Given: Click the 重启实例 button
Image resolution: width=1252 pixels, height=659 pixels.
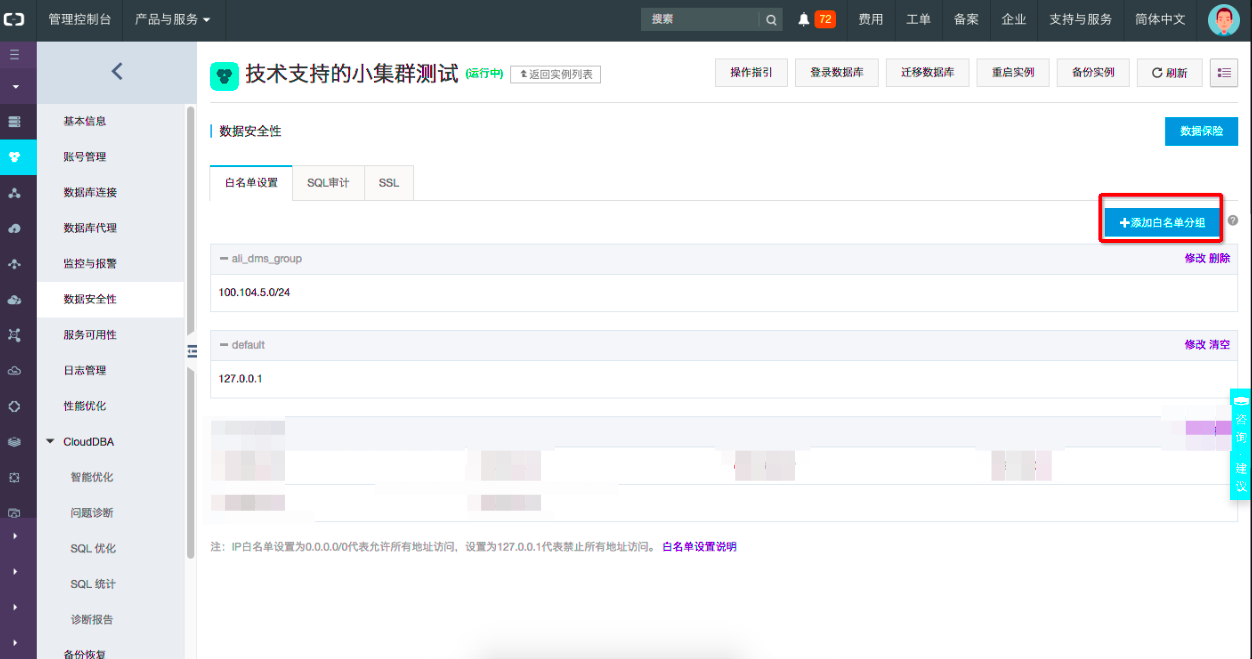Looking at the screenshot, I should click(1013, 73).
